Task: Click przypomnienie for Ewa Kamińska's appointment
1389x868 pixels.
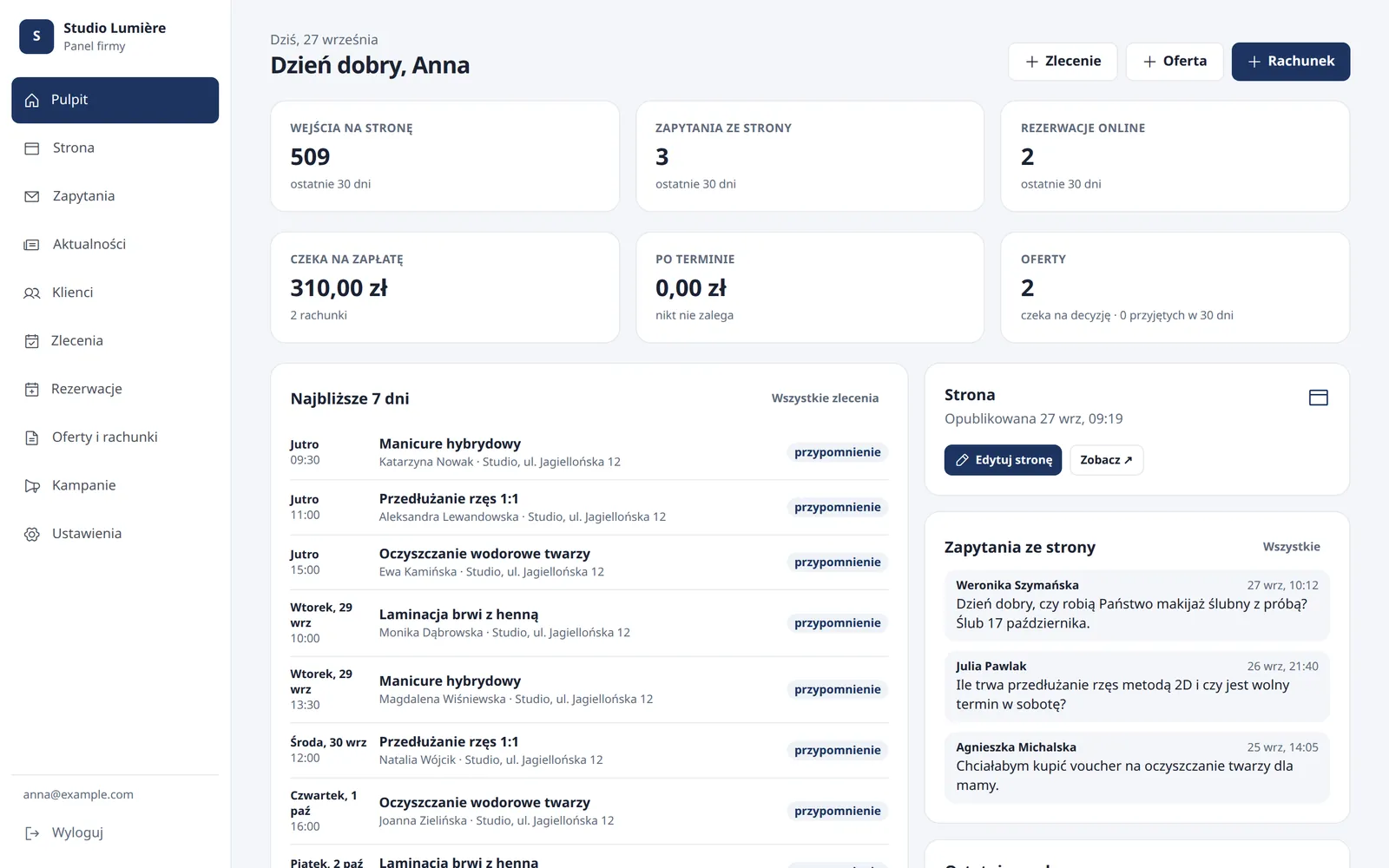Action: [837, 562]
